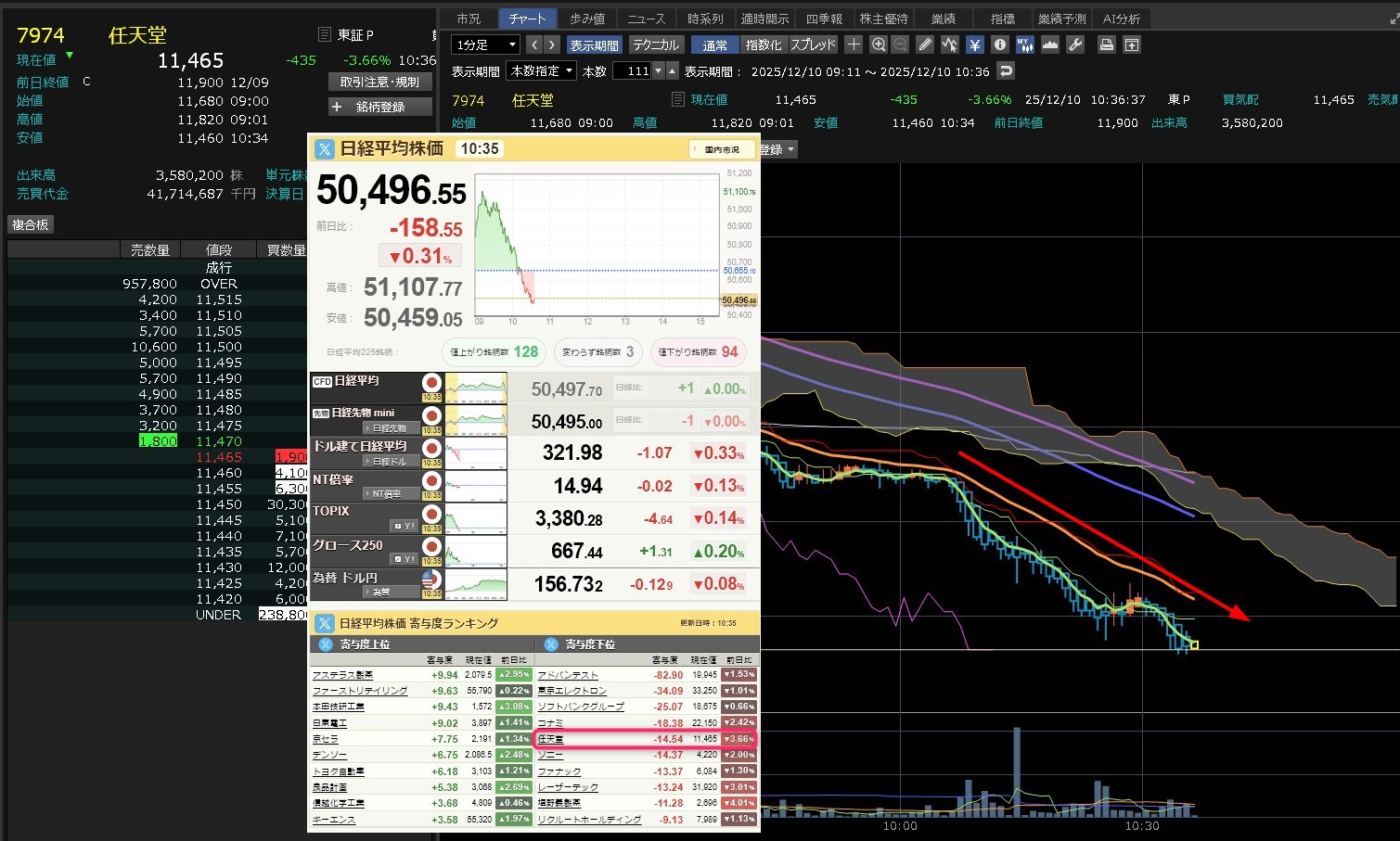The height and width of the screenshot is (841, 1400).
Task: Select the pencil drawing tool icon
Action: coord(925,45)
